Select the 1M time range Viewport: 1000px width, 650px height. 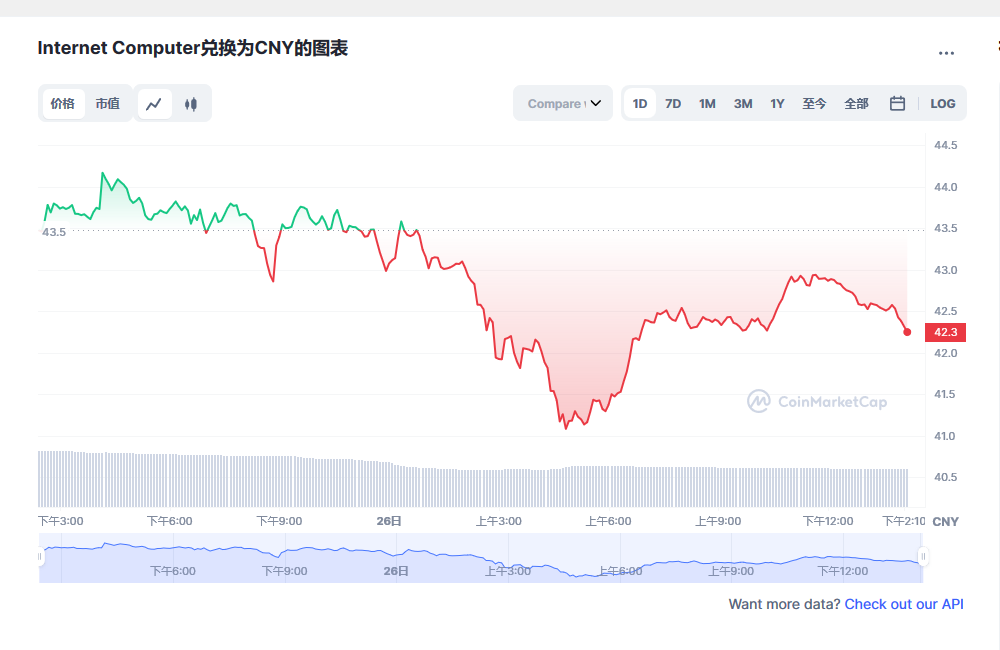point(707,103)
